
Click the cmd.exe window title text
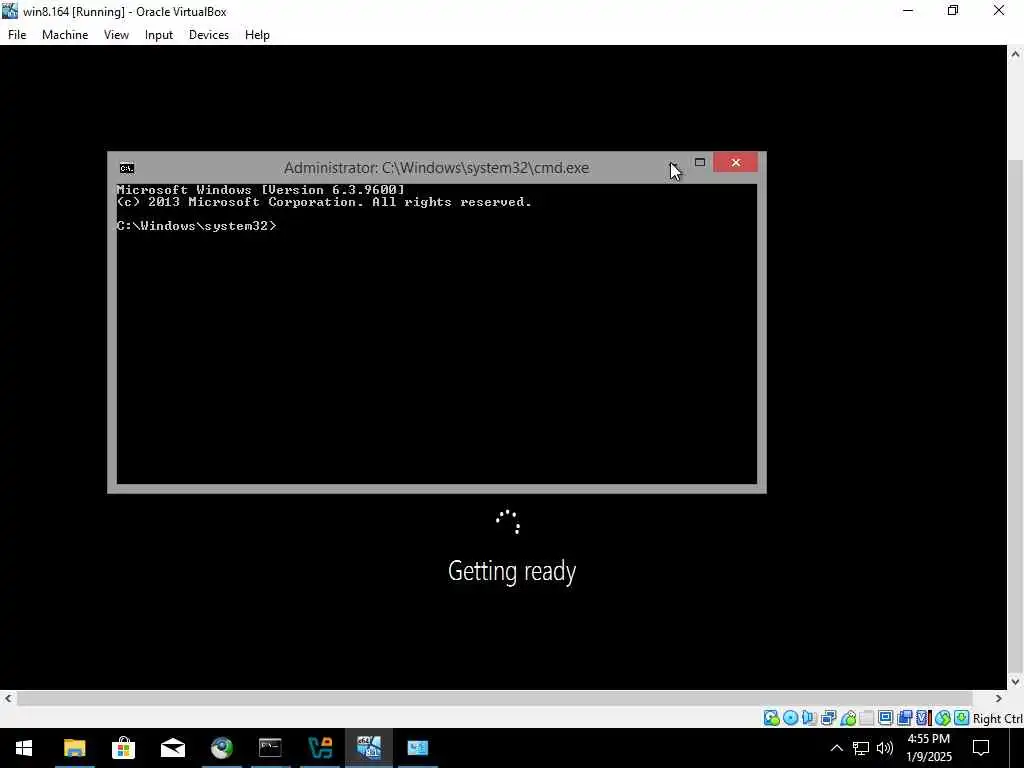[x=436, y=168]
